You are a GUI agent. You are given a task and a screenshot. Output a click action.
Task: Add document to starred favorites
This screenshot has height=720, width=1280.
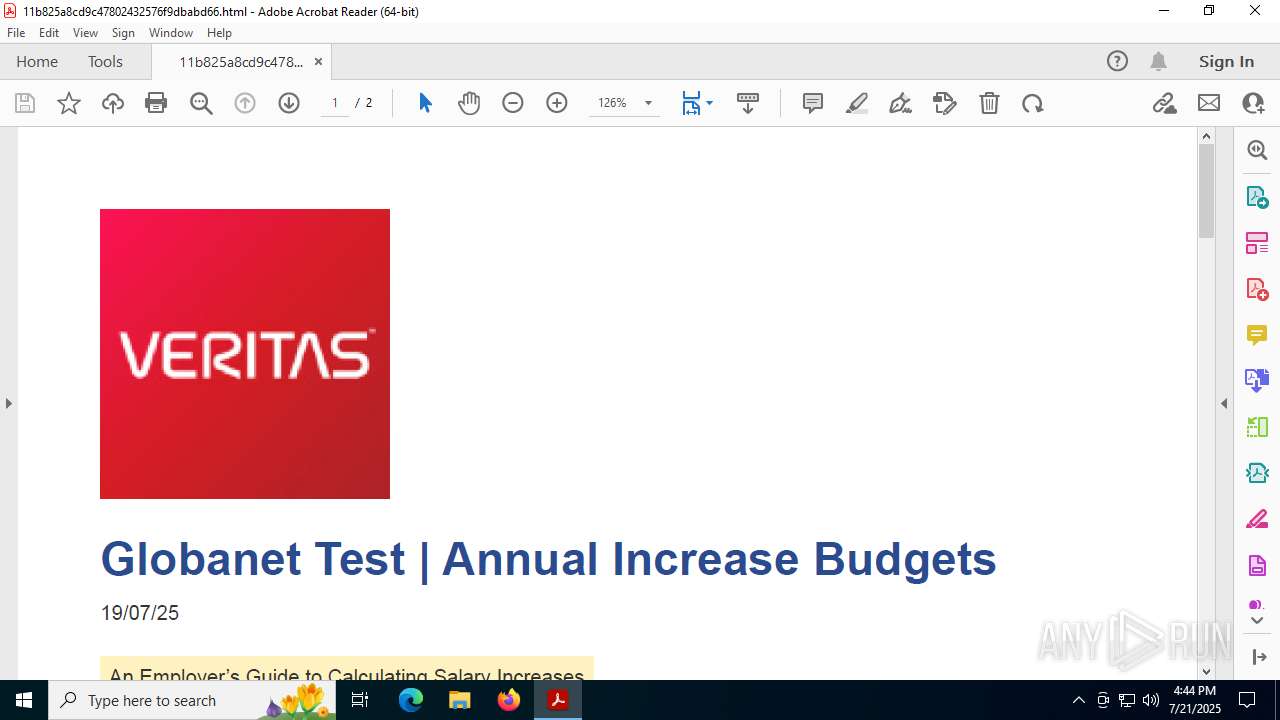(x=69, y=103)
